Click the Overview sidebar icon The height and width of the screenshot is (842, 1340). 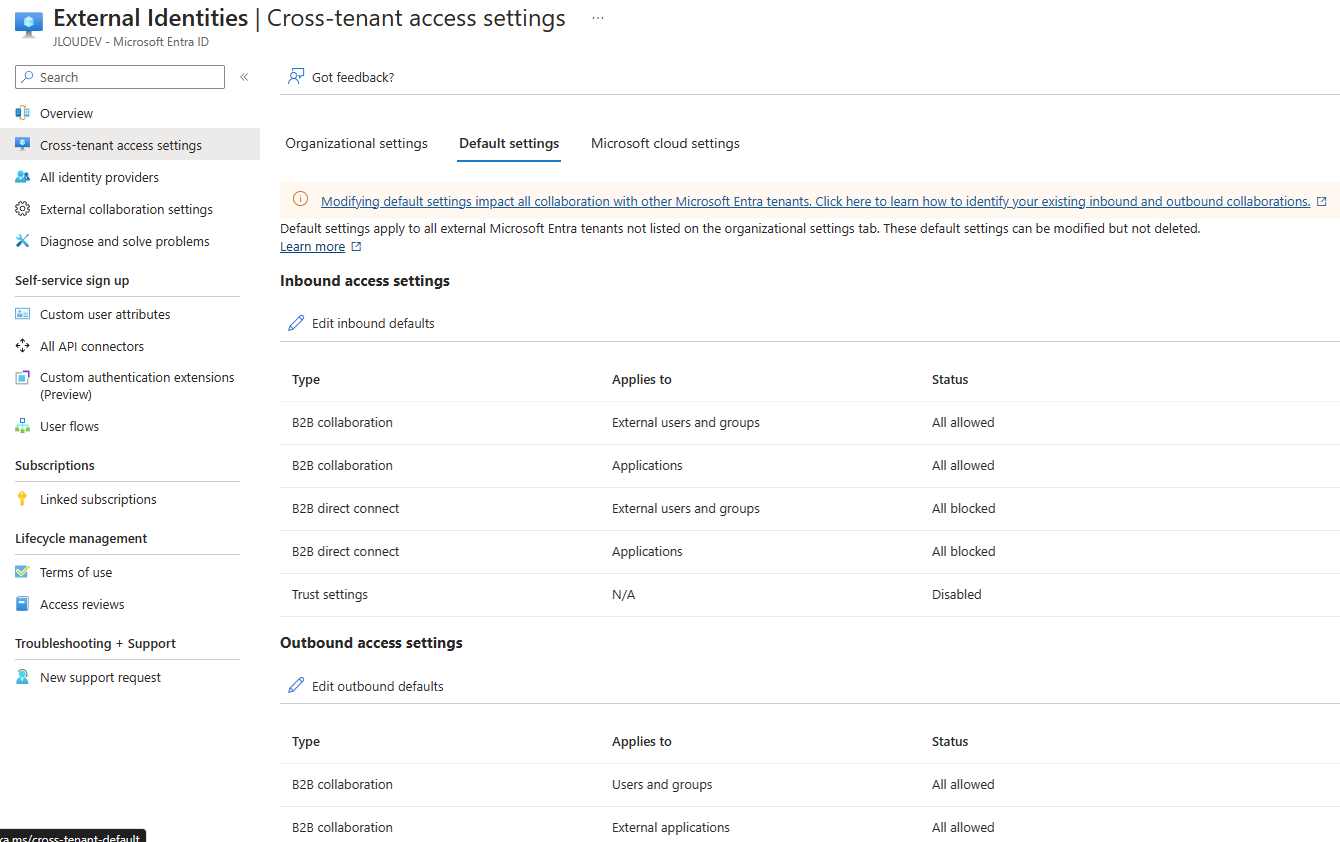(x=22, y=113)
